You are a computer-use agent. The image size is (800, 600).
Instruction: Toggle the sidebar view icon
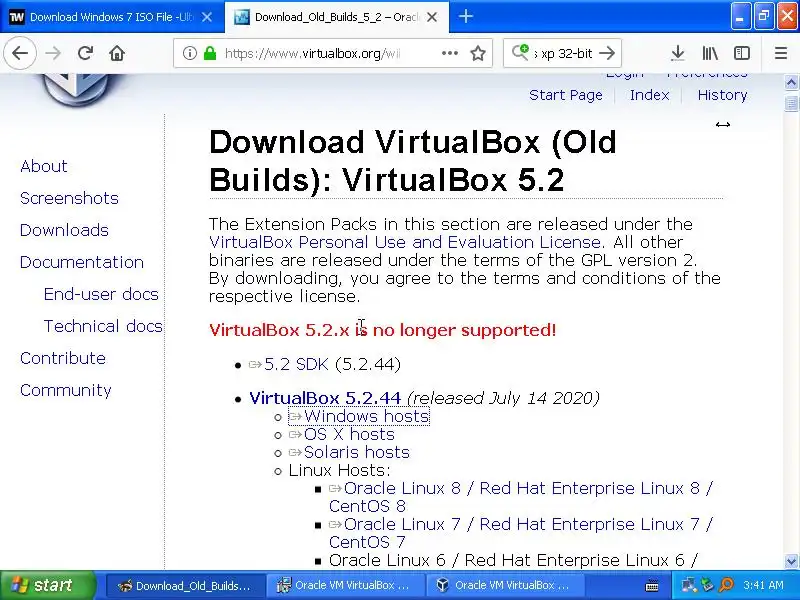click(742, 53)
